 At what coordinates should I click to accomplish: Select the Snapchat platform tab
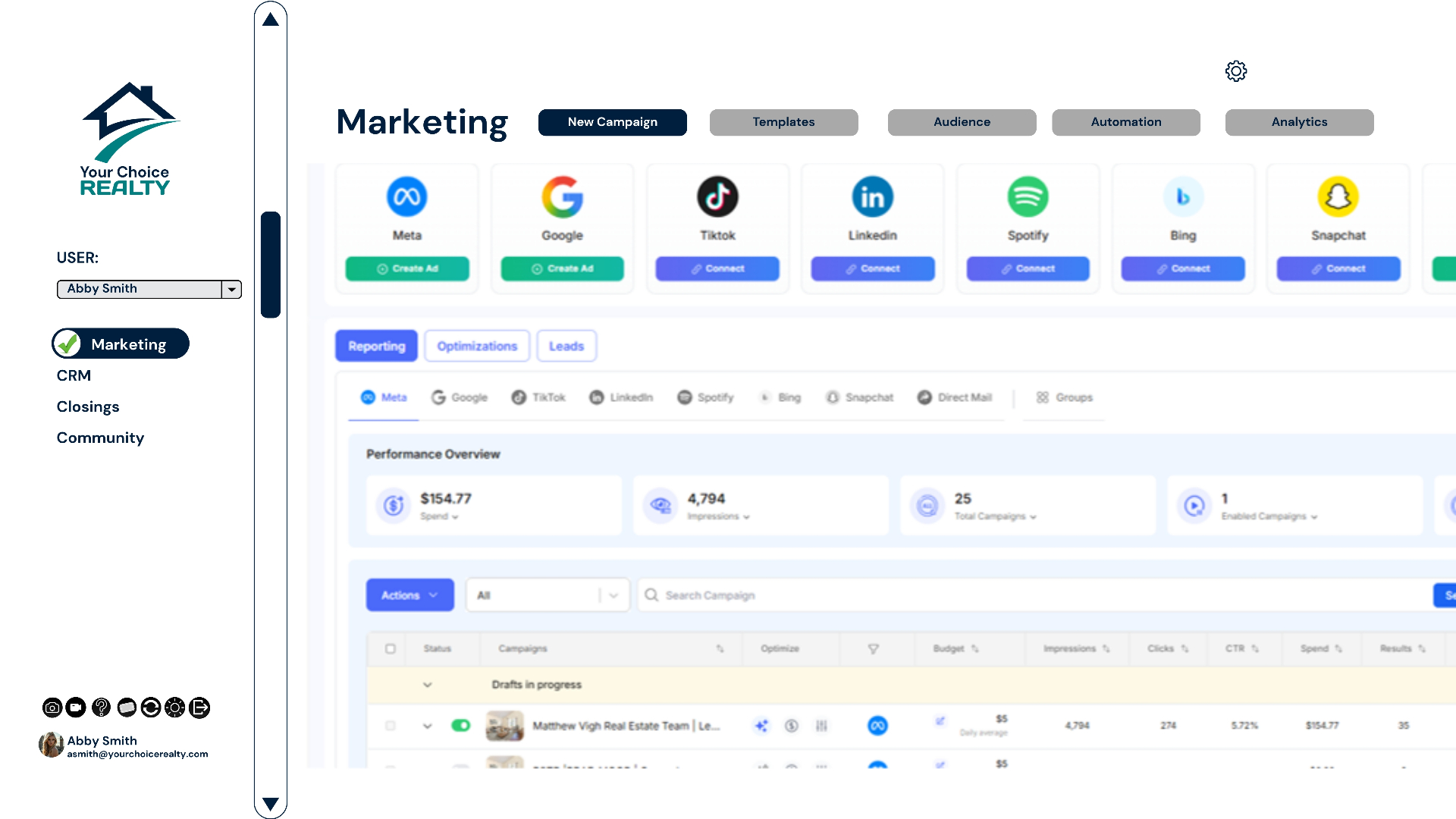(x=859, y=397)
